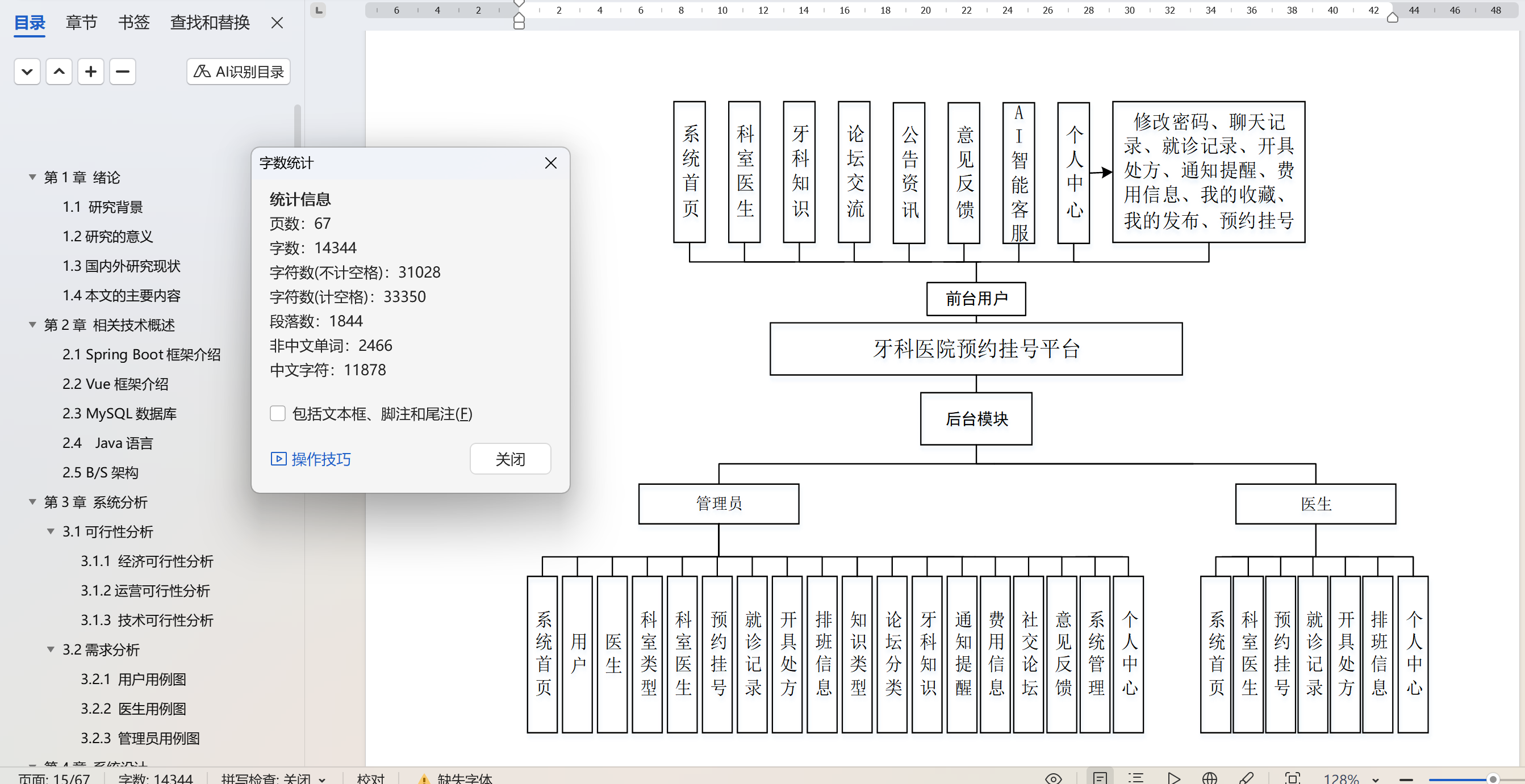Open the 查找和替换 tab

[x=210, y=23]
